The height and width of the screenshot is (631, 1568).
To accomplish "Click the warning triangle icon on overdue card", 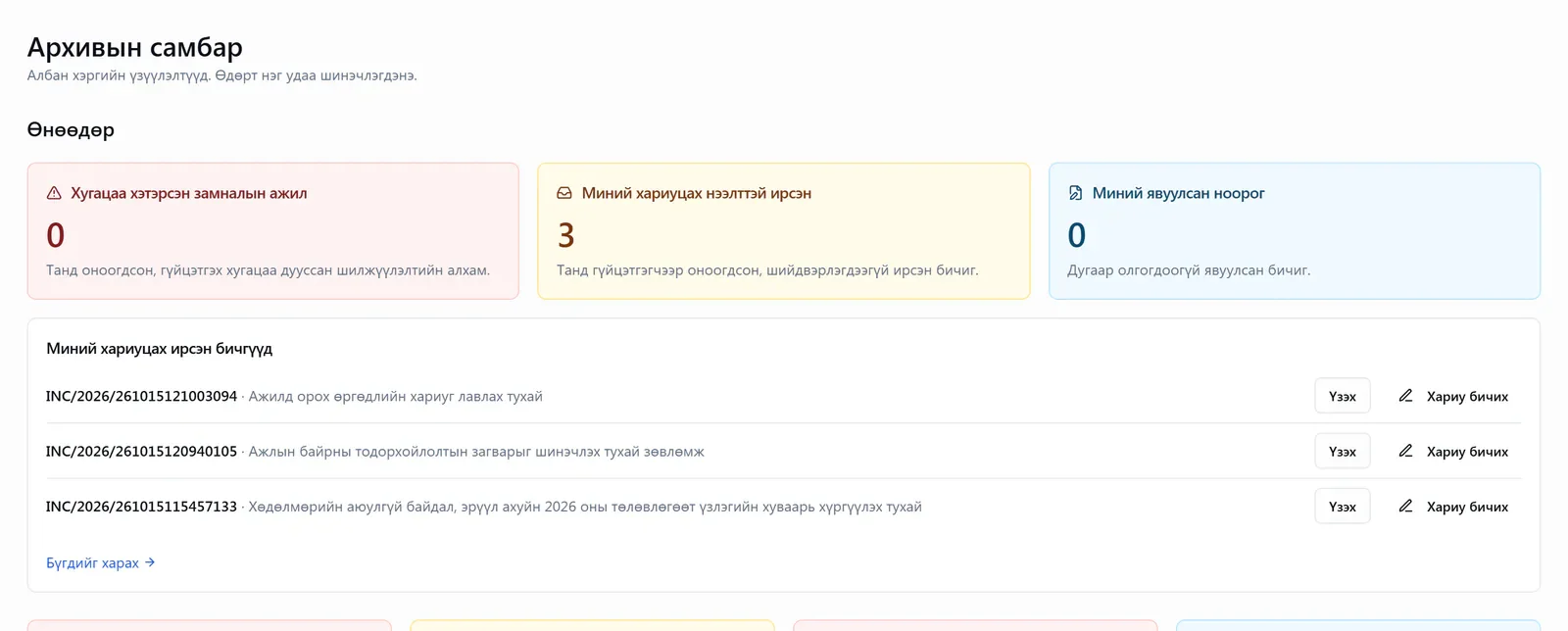I will point(54,194).
